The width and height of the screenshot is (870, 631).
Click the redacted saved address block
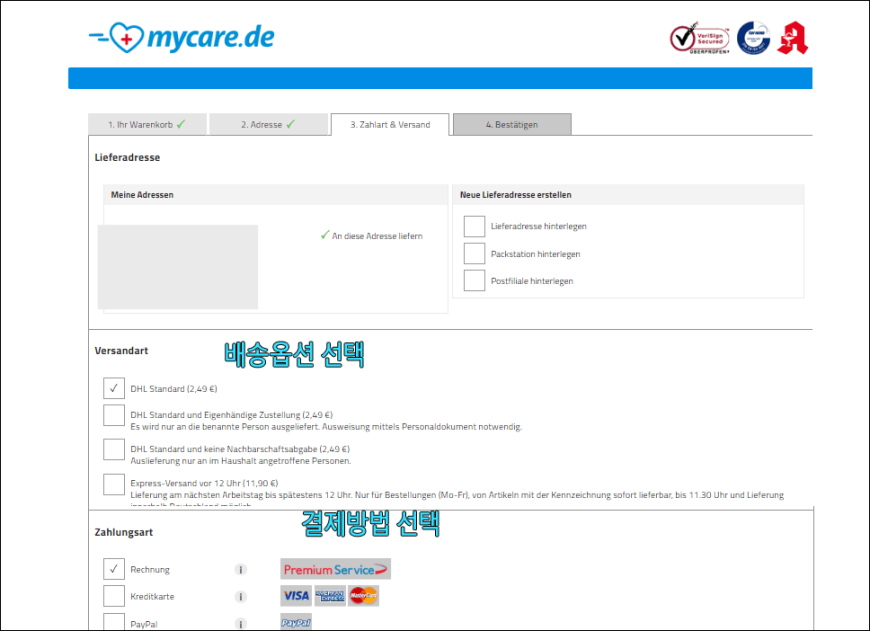[x=178, y=267]
